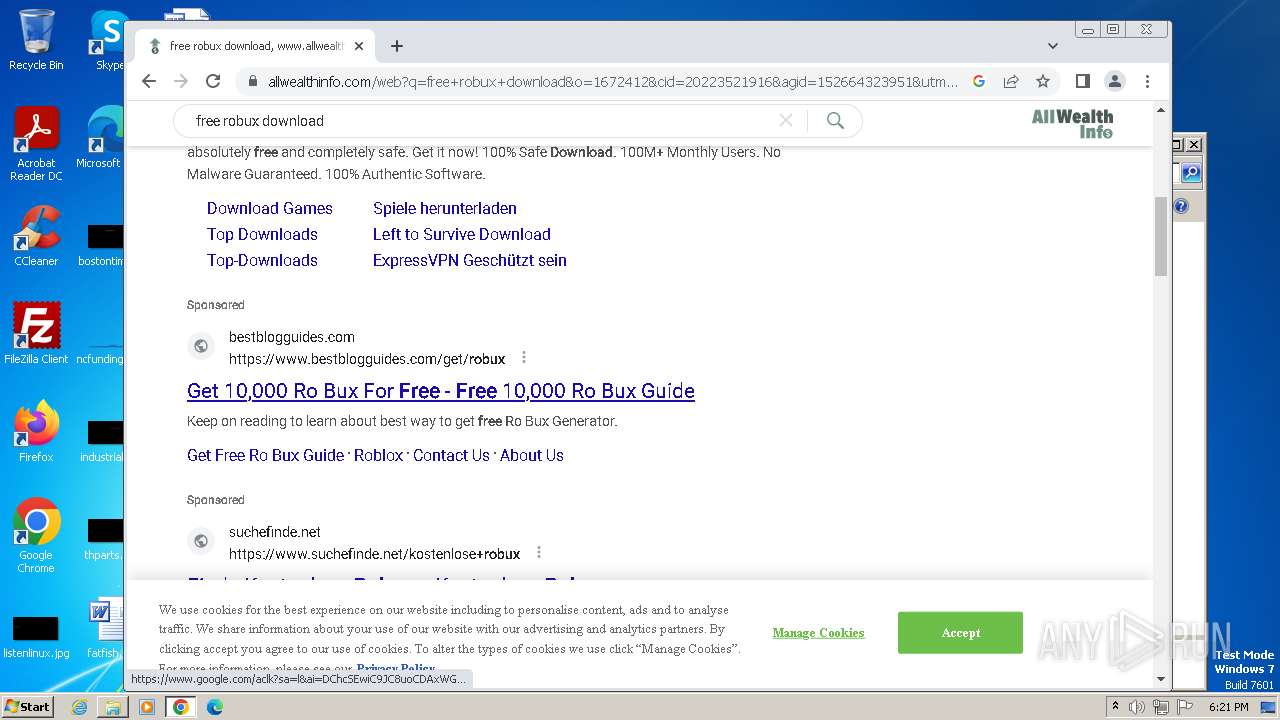Open CCleaner desktop icon
The width and height of the screenshot is (1280, 720).
[x=36, y=236]
